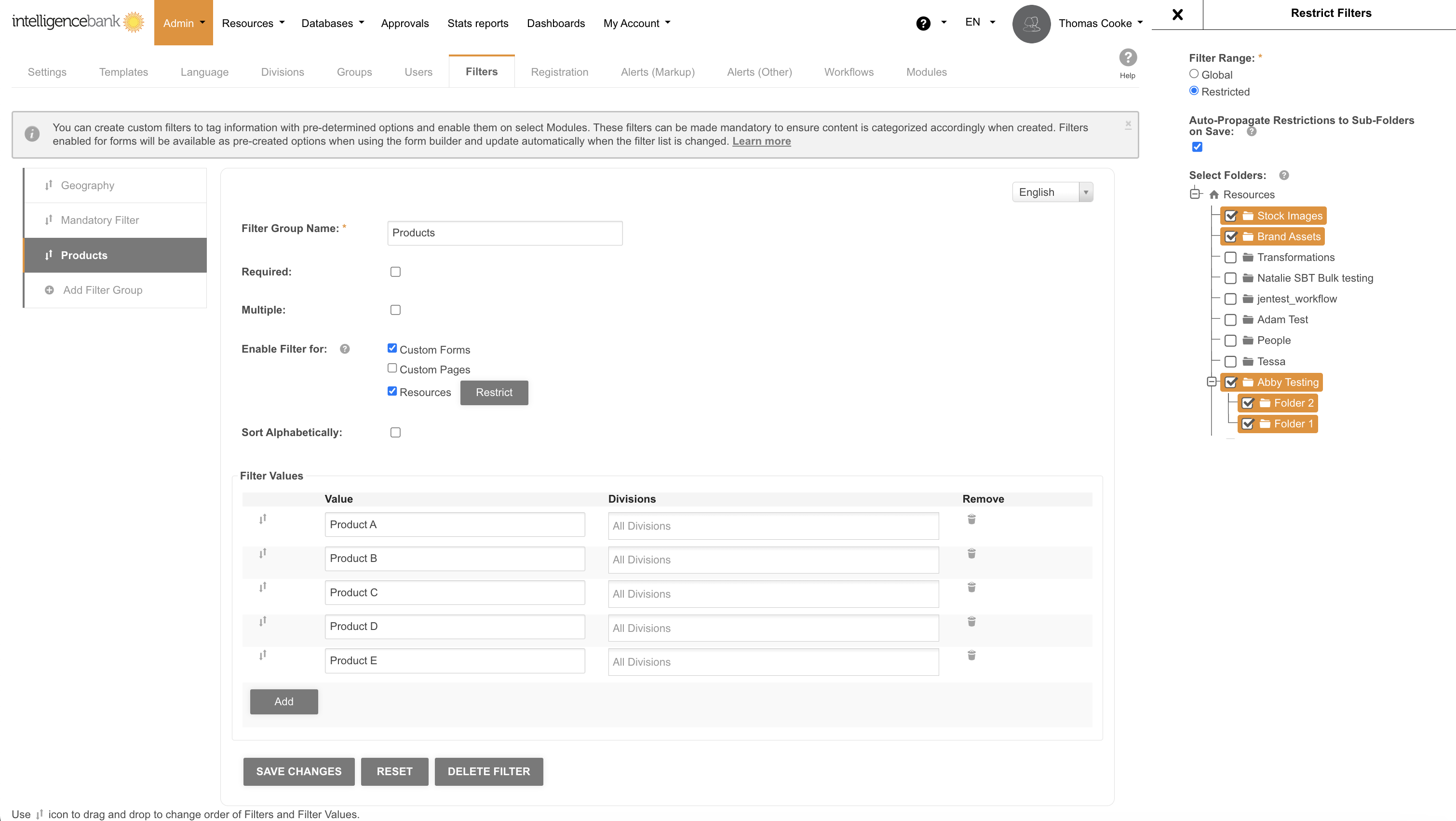Click the Help question mark icon under the tabs
Image resolution: width=1456 pixels, height=821 pixels.
click(1127, 58)
